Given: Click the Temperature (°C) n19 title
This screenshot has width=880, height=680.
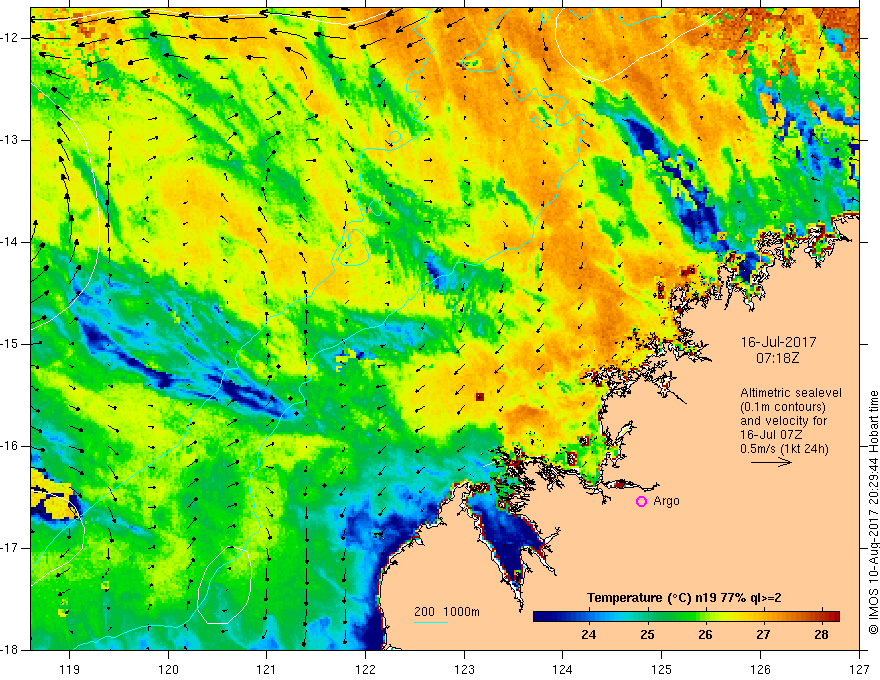Looking at the screenshot, I should tap(684, 598).
